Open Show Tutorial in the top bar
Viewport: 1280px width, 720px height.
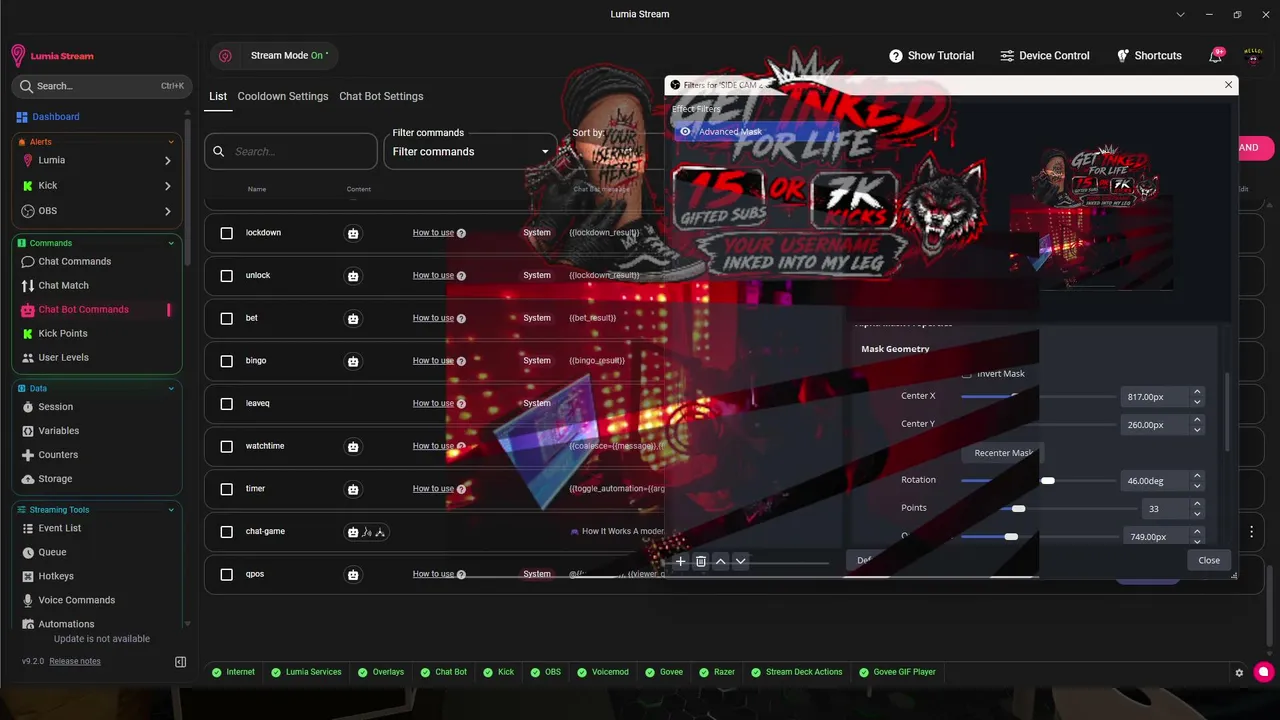click(x=931, y=56)
